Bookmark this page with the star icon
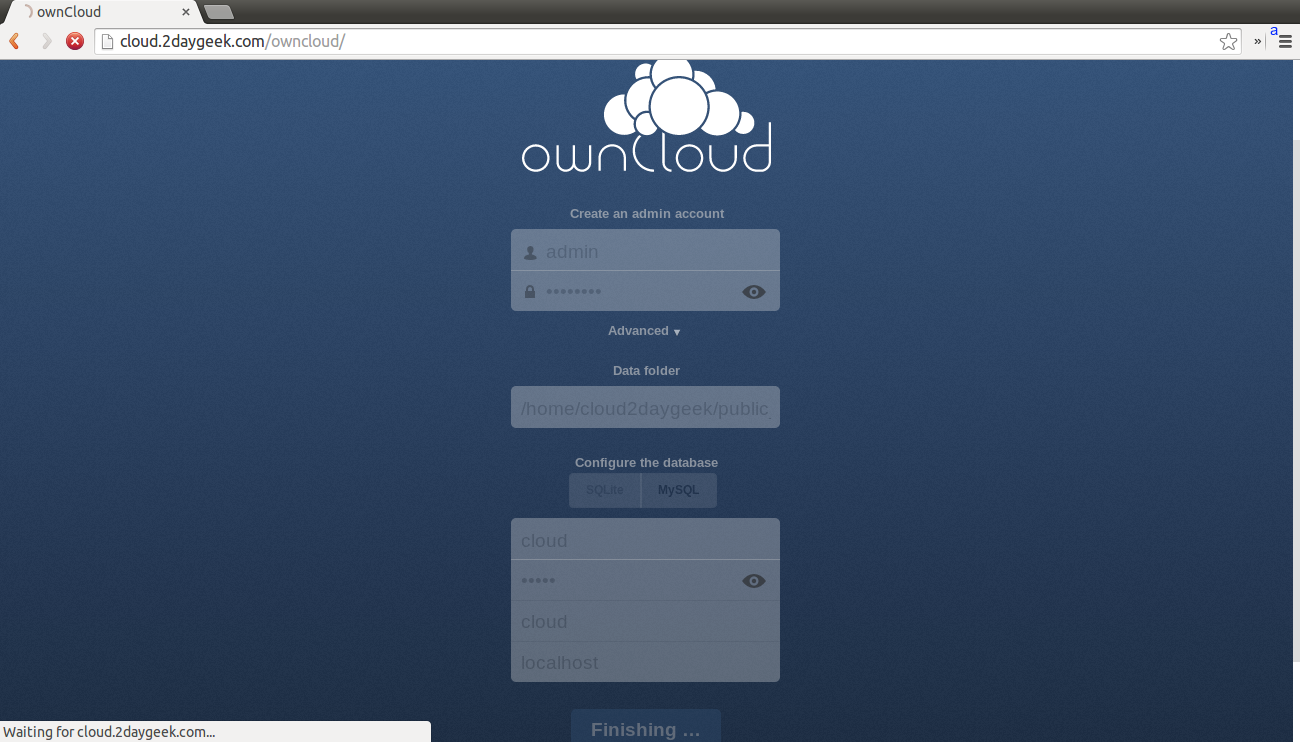1300x742 pixels. point(1228,41)
